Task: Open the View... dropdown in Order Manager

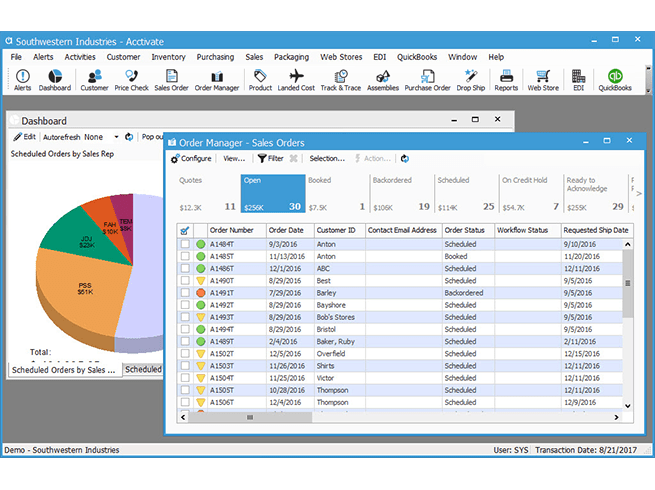Action: click(x=234, y=159)
